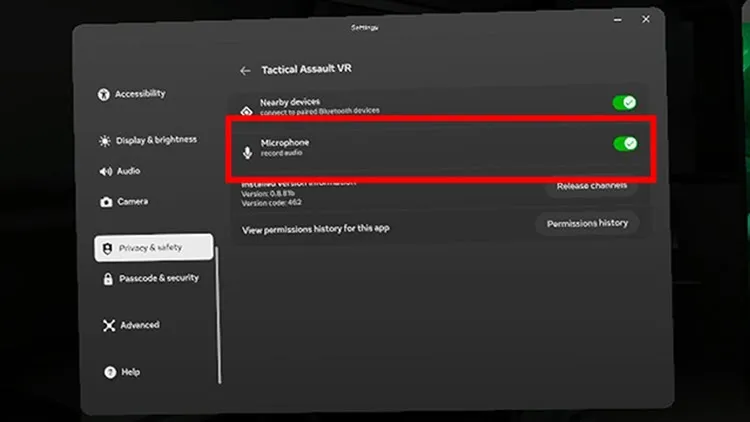This screenshot has height=422, width=750.
Task: Click the Passcode & security lock icon
Action: click(108, 278)
